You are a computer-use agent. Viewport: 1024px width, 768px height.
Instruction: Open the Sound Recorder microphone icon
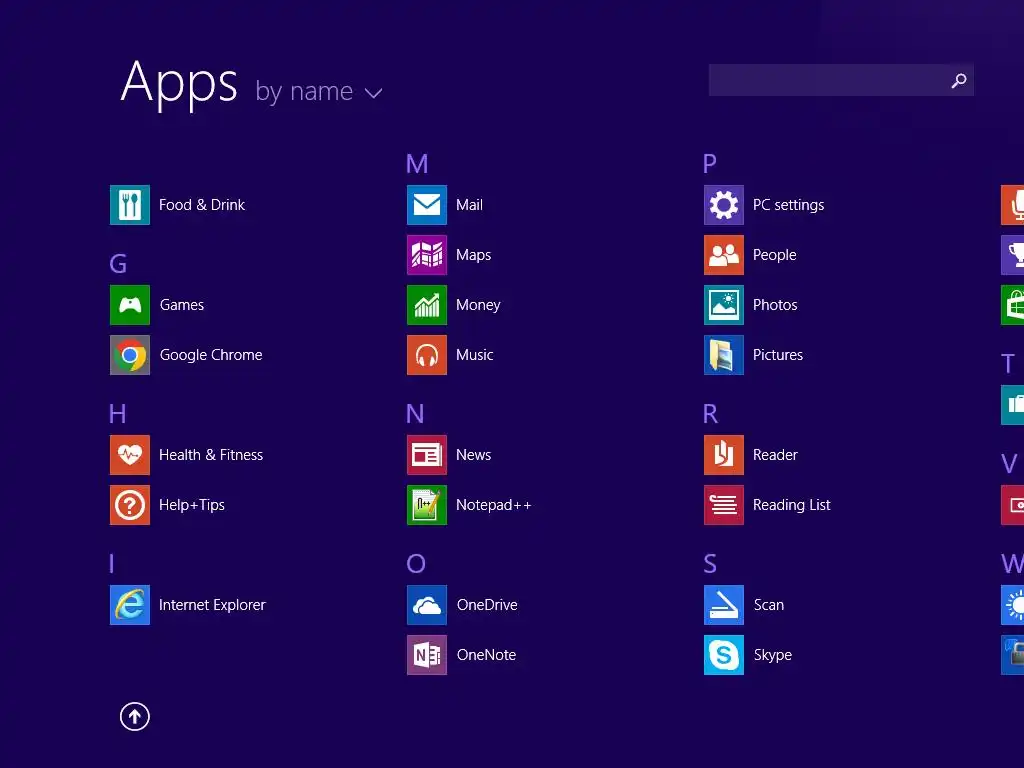(x=1013, y=205)
